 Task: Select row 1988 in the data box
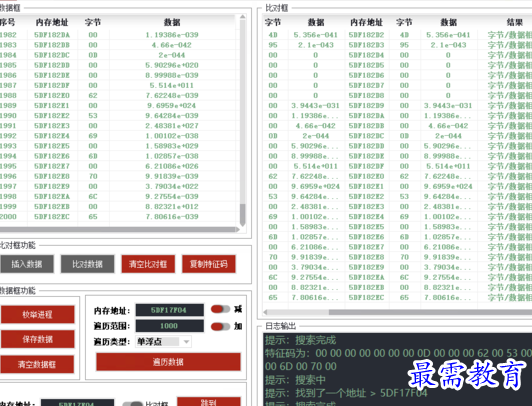[118, 95]
